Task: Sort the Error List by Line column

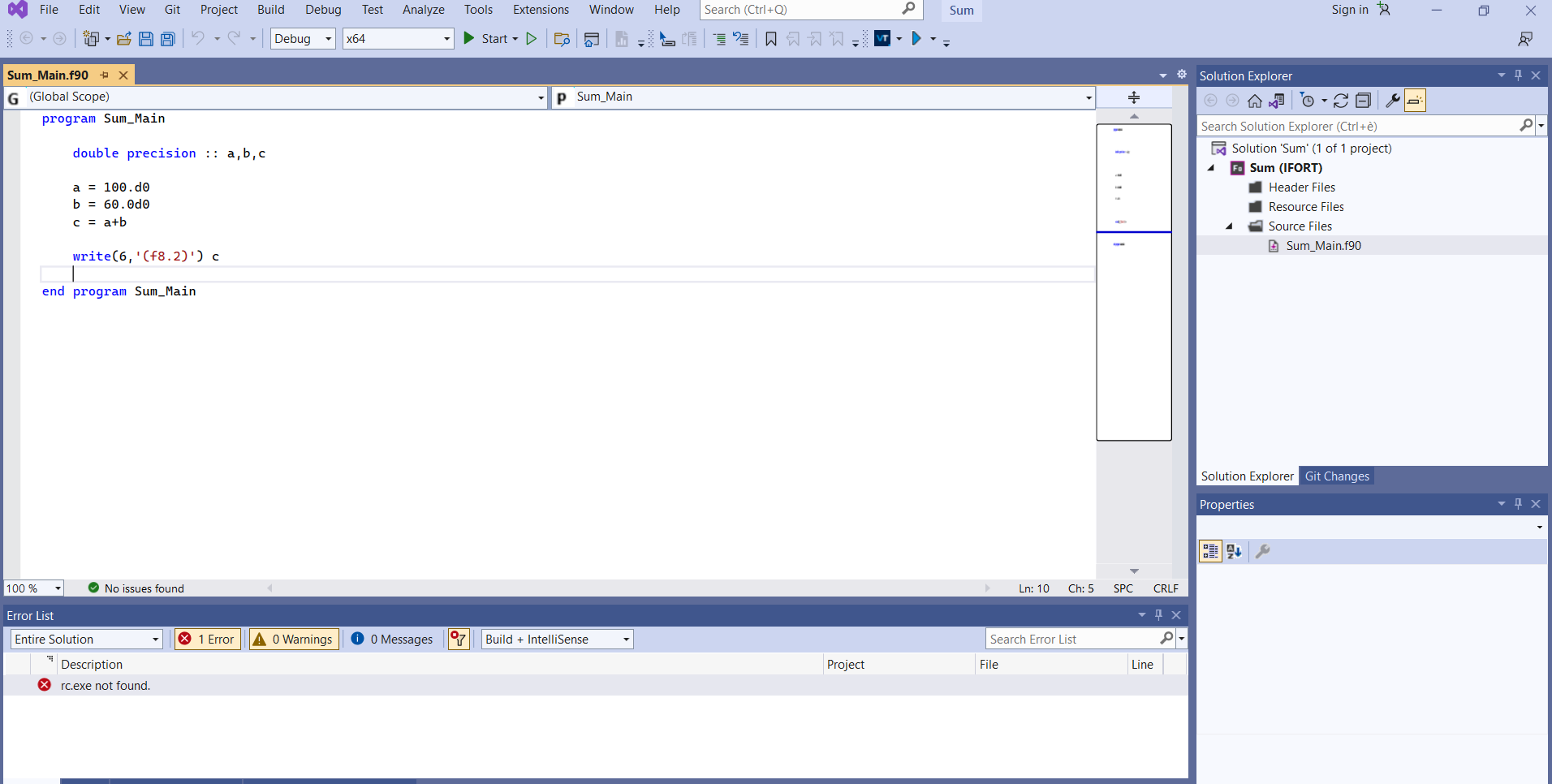Action: pyautogui.click(x=1145, y=664)
